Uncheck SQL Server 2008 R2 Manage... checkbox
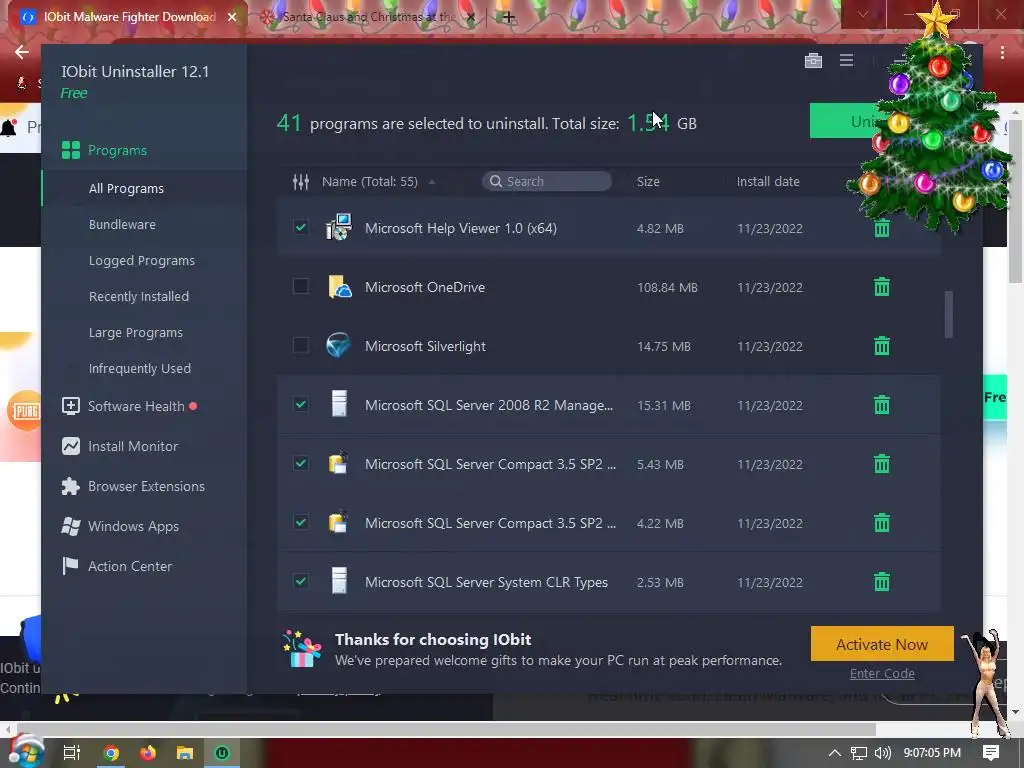The image size is (1024, 768). [x=300, y=404]
